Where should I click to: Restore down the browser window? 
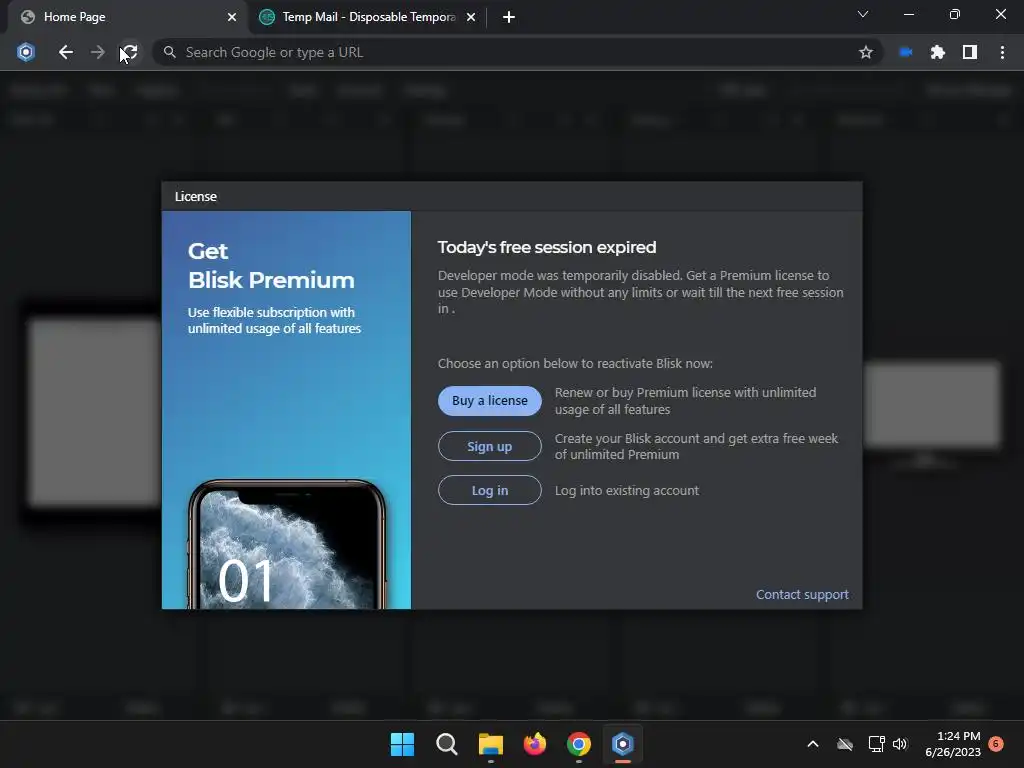click(x=954, y=14)
